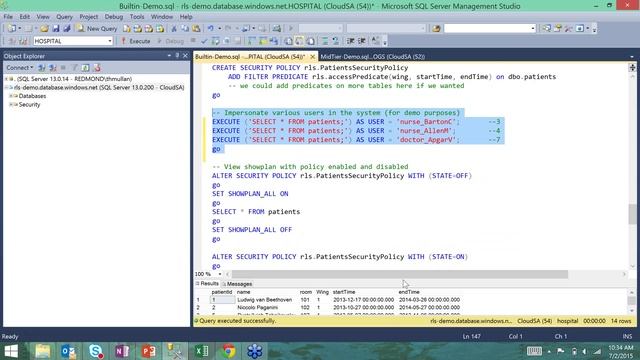Click the endTime column header
Viewport: 640px width, 360px height.
click(409, 292)
